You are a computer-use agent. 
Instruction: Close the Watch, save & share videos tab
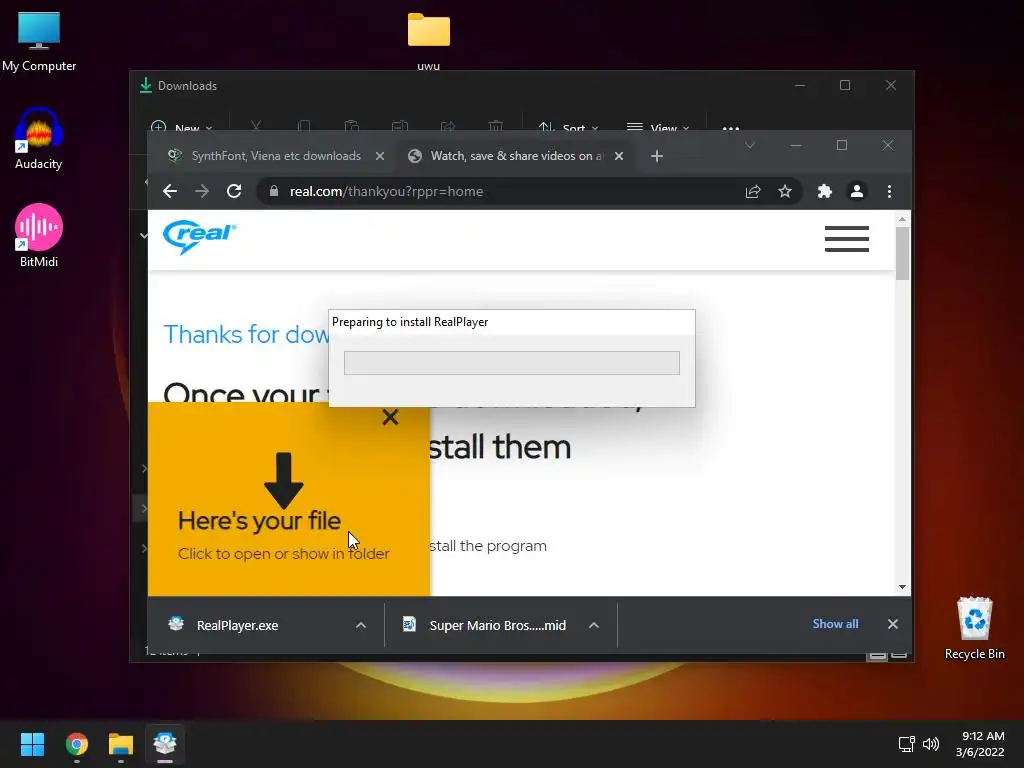(x=618, y=156)
